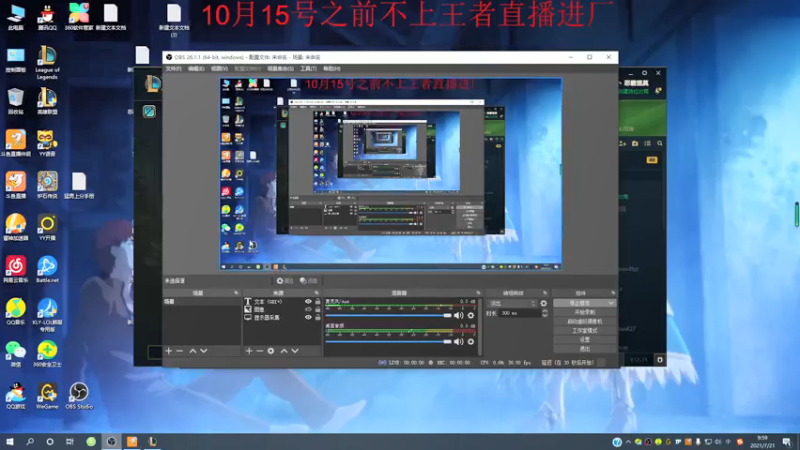
Task: Open the Battle.net desktop icon
Action: [47, 270]
